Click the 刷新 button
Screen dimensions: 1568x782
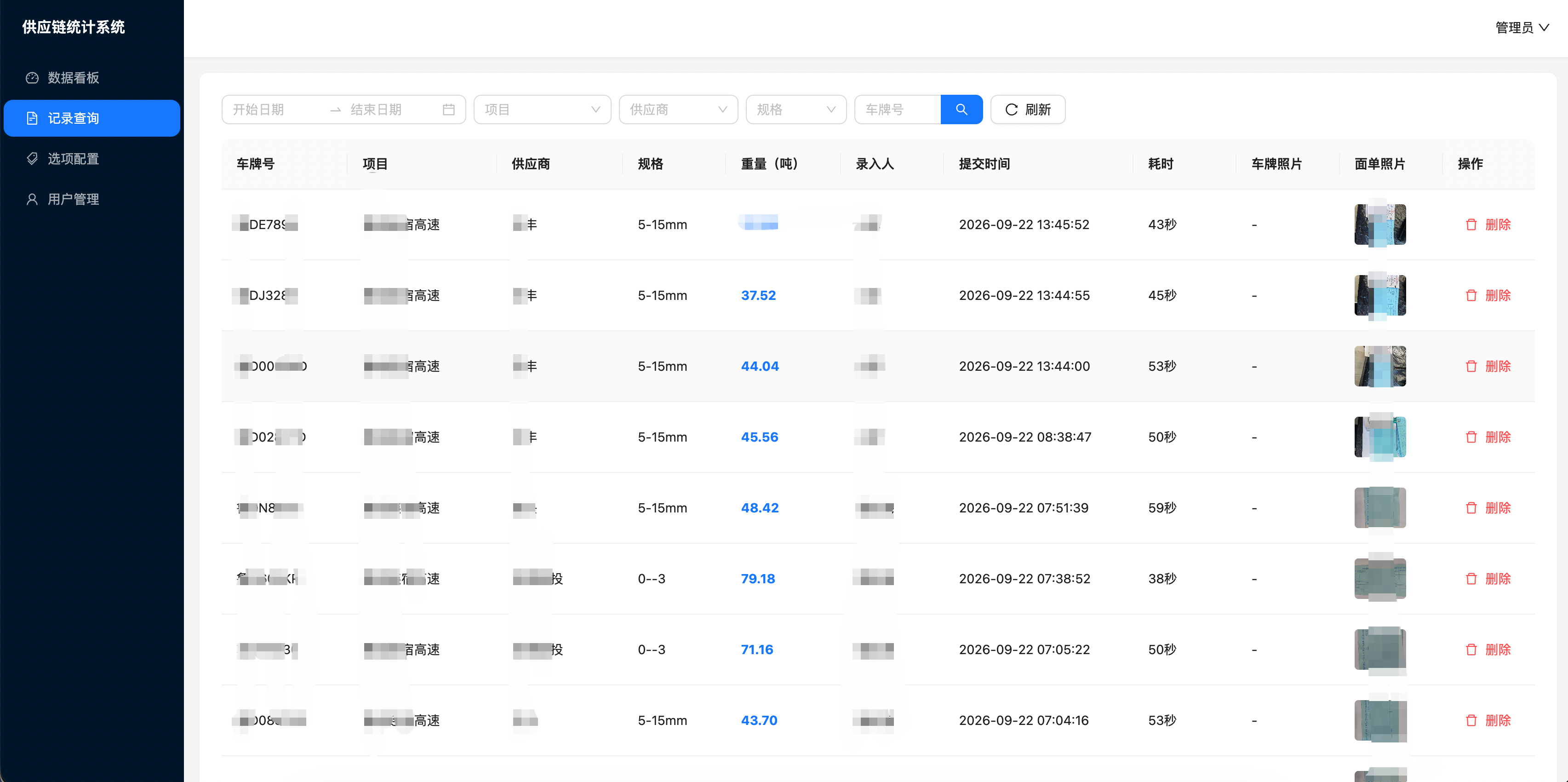pyautogui.click(x=1028, y=109)
